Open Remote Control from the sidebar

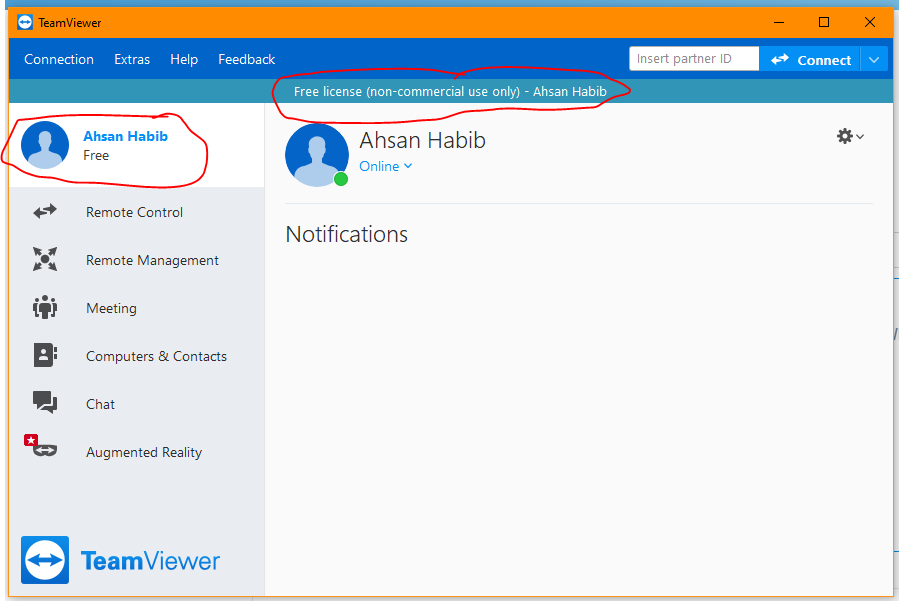133,212
